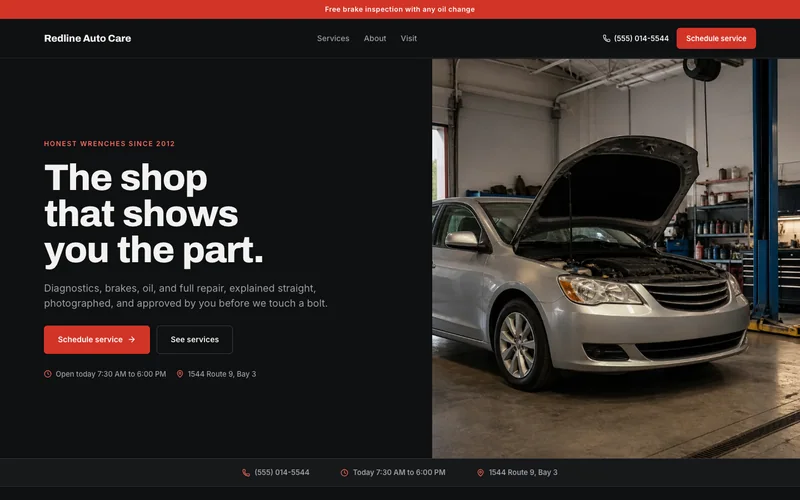Screen dimensions: 800x500
Task: Click the location pin in the bottom info bar
Action: click(x=480, y=473)
